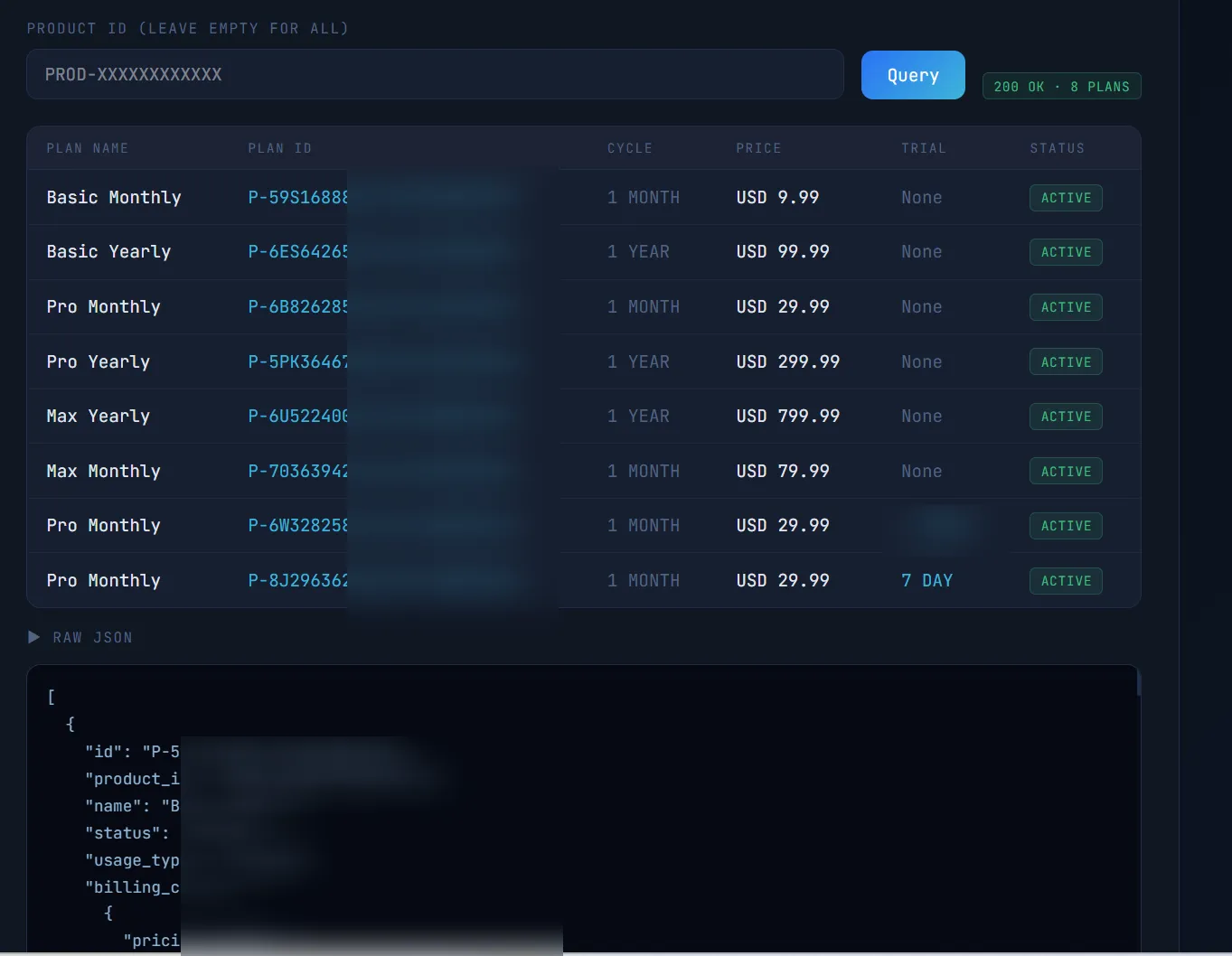Open plan ID link starting with P-8J296362
This screenshot has width=1232, height=956.
pyautogui.click(x=298, y=581)
